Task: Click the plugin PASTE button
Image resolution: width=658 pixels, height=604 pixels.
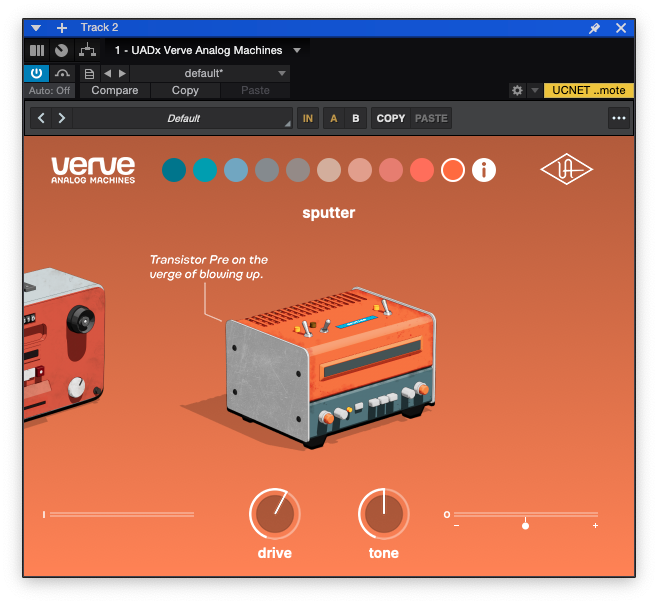Action: (431, 118)
